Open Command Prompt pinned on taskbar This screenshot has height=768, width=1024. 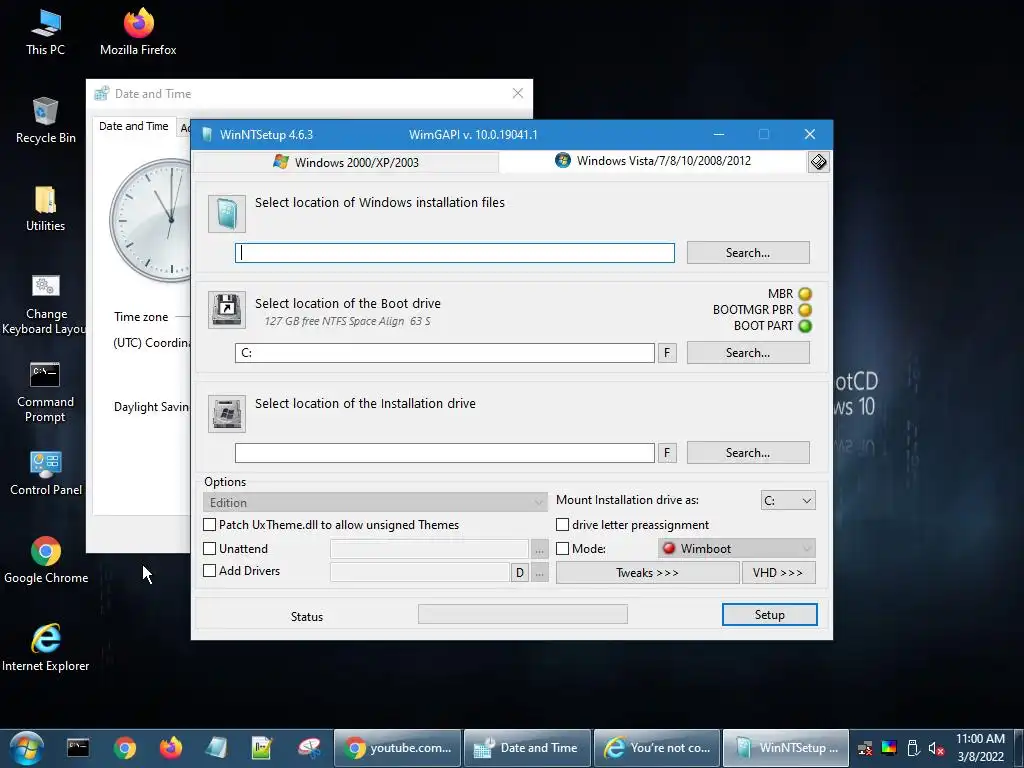(78, 748)
